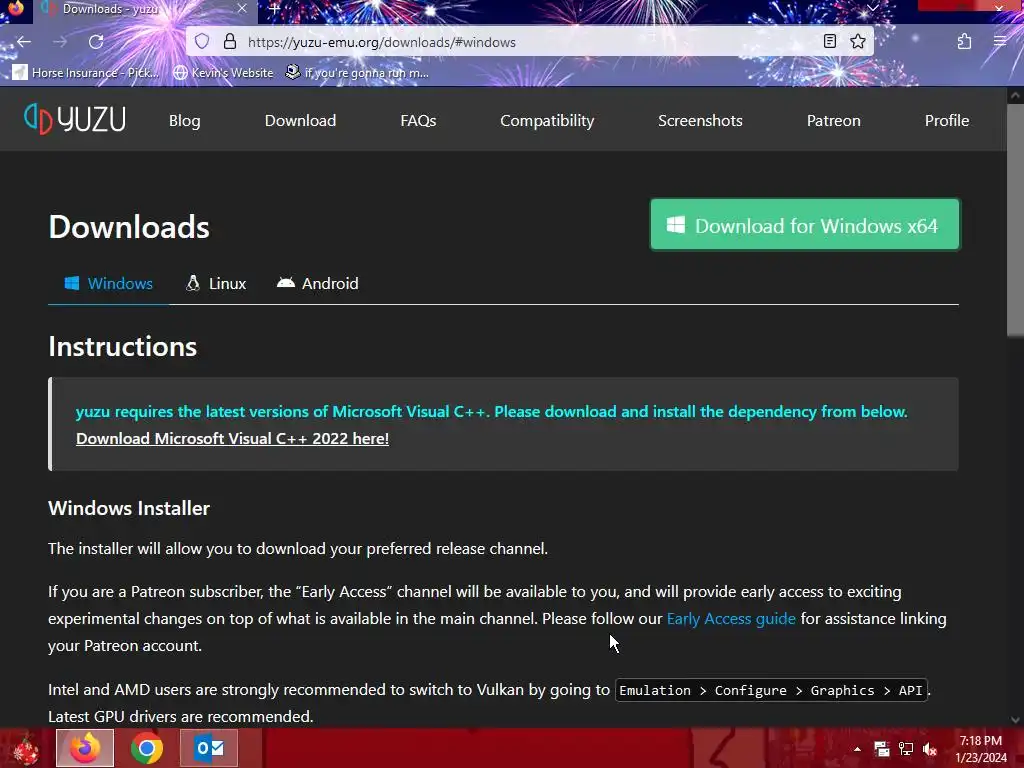Open the tracking protection shield icon

click(x=202, y=42)
